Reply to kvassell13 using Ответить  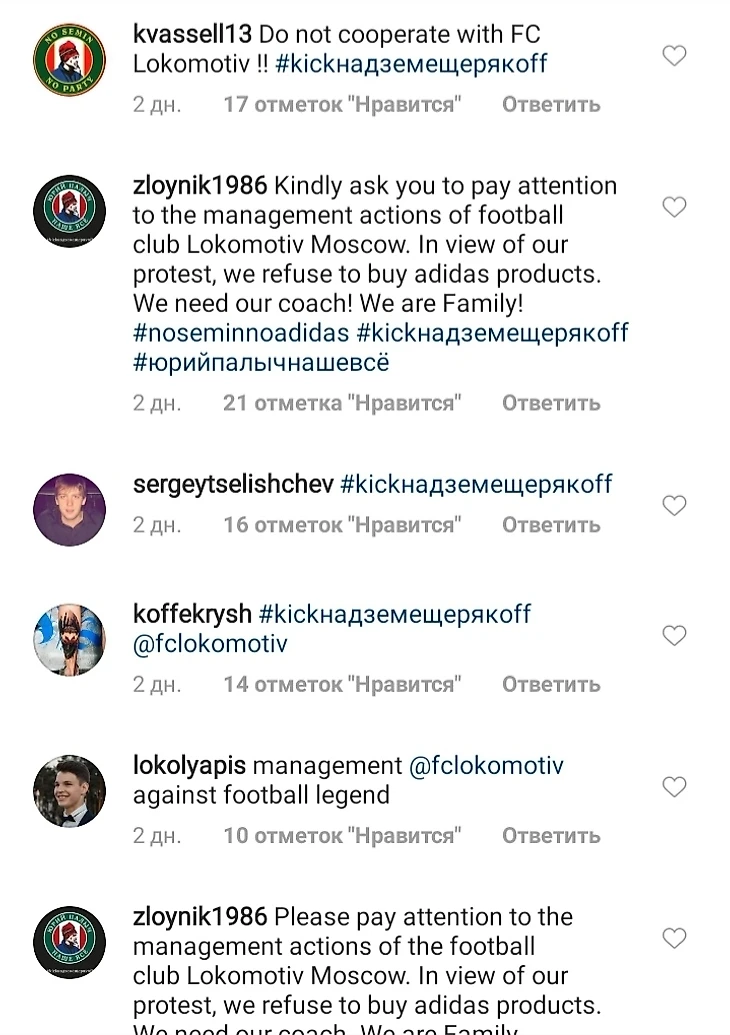(551, 104)
